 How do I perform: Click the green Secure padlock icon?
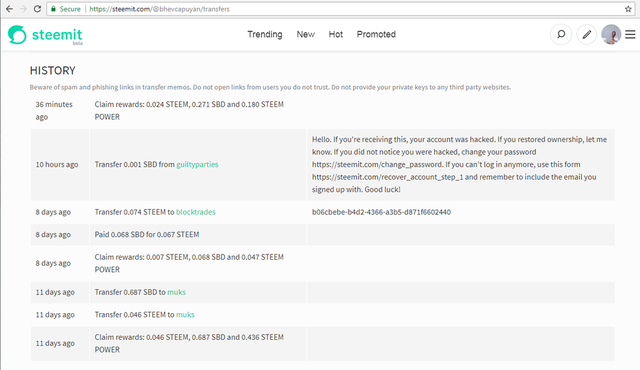click(x=53, y=9)
